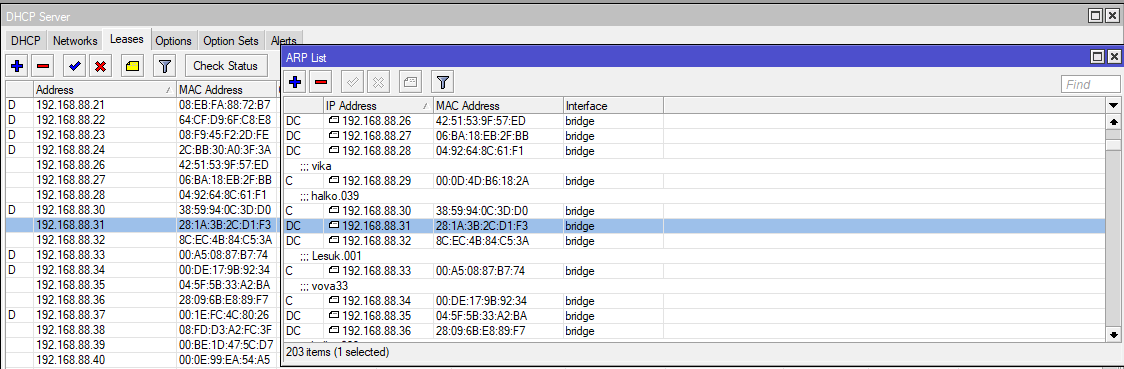Click the halko.039 comment row
Screen dimensions: 1124x369
coord(695,196)
